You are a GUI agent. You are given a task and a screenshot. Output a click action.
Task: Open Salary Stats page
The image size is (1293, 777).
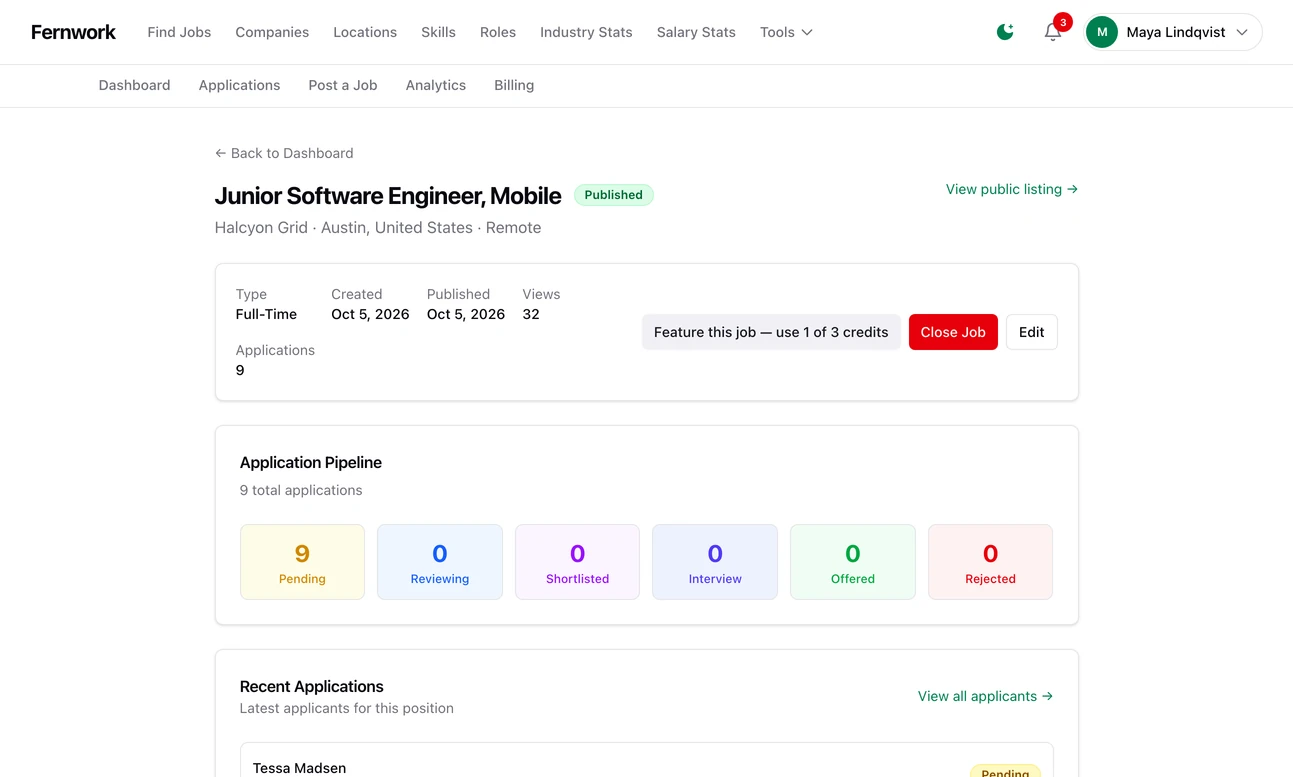(x=696, y=32)
